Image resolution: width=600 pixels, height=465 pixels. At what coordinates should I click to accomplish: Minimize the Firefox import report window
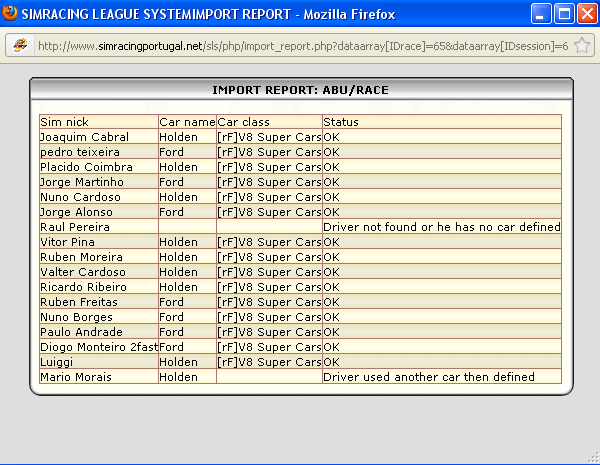[x=541, y=14]
